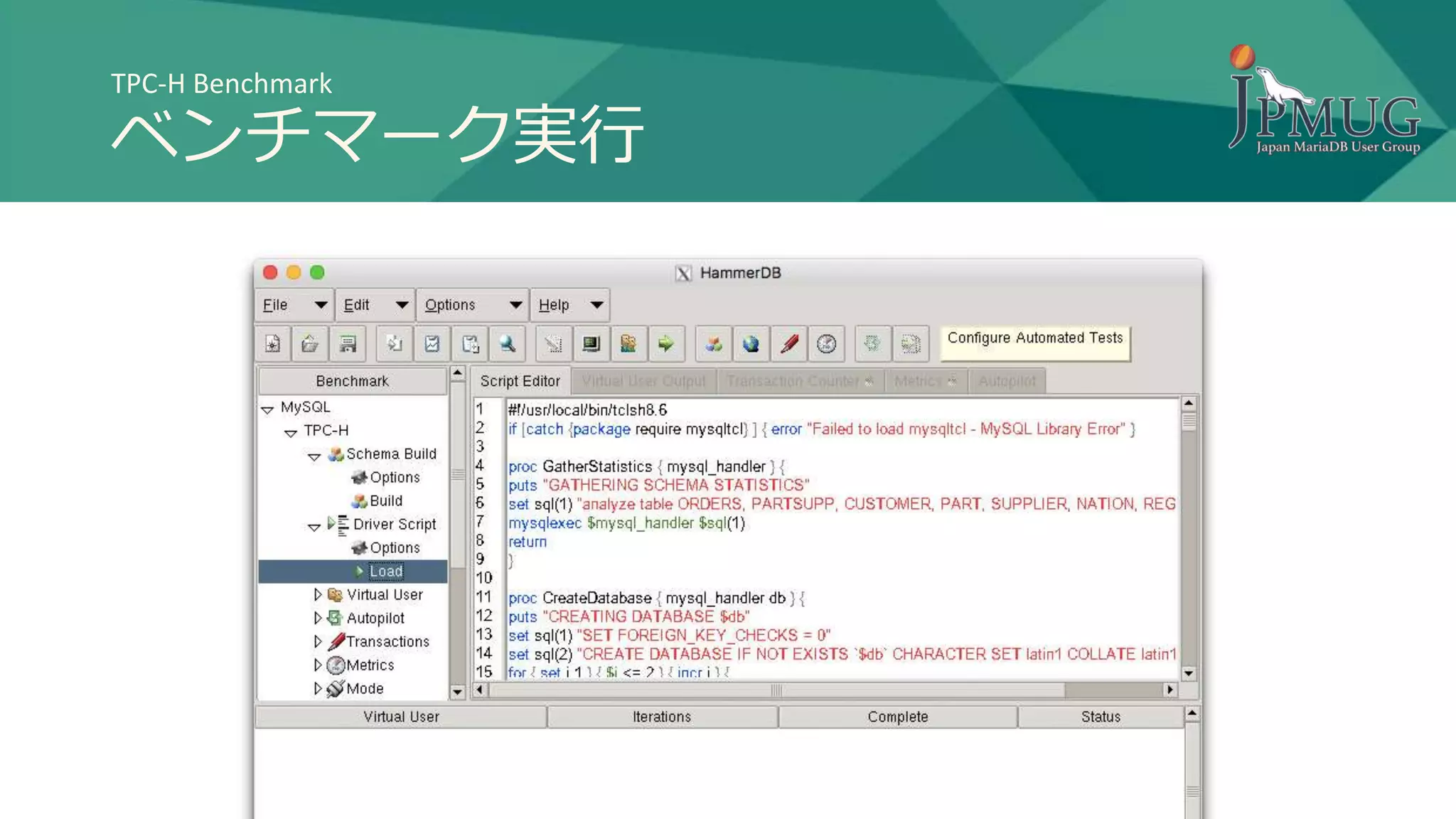Click the green arrow run icon
Image resolution: width=1456 pixels, height=819 pixels.
pos(666,344)
